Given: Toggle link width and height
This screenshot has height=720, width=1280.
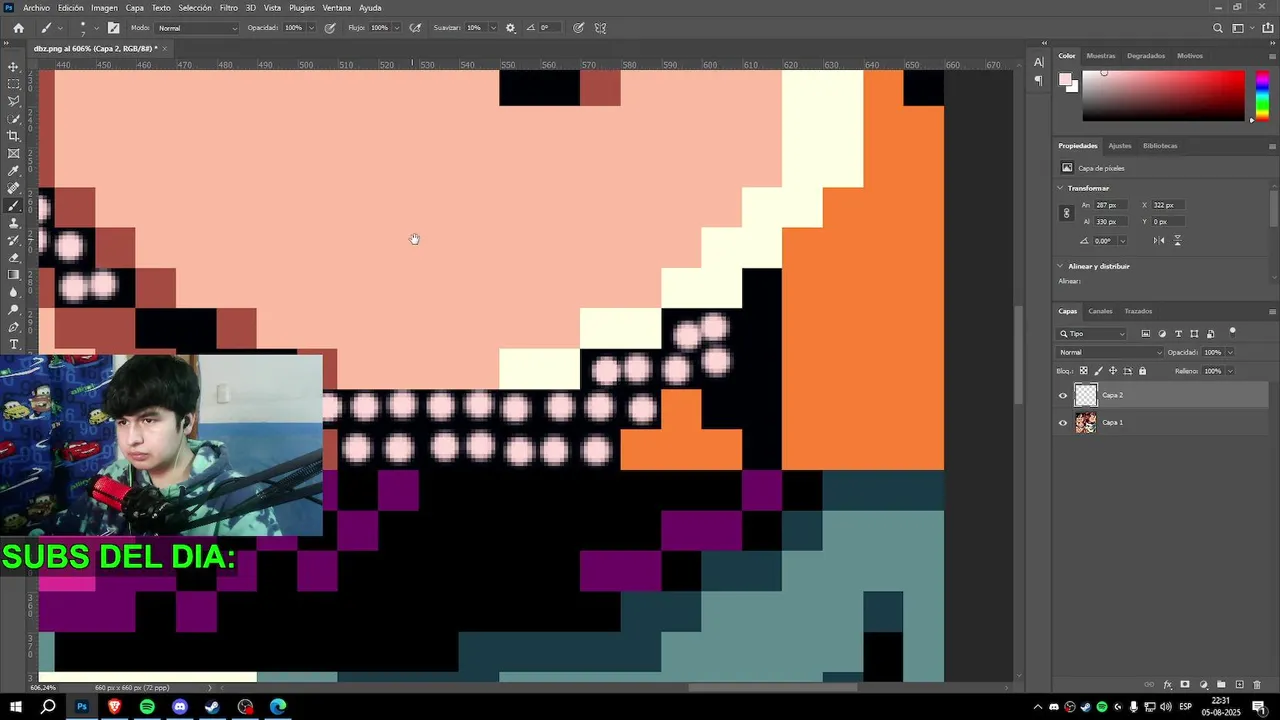Looking at the screenshot, I should (x=1066, y=213).
